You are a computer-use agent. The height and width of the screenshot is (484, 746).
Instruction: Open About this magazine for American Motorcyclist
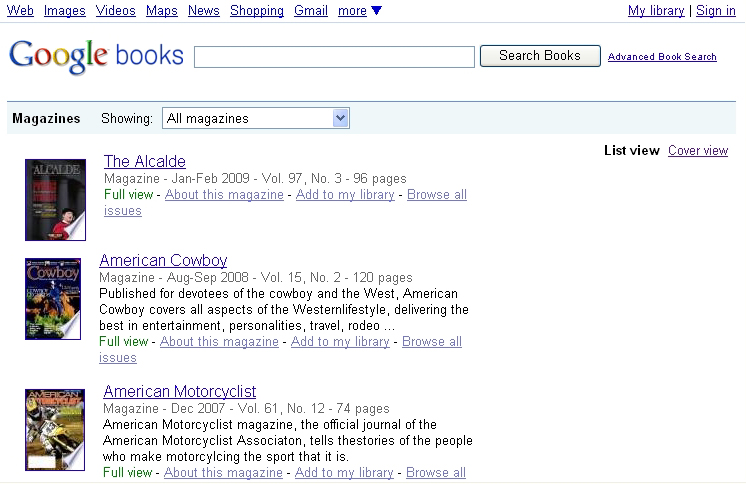tap(223, 473)
